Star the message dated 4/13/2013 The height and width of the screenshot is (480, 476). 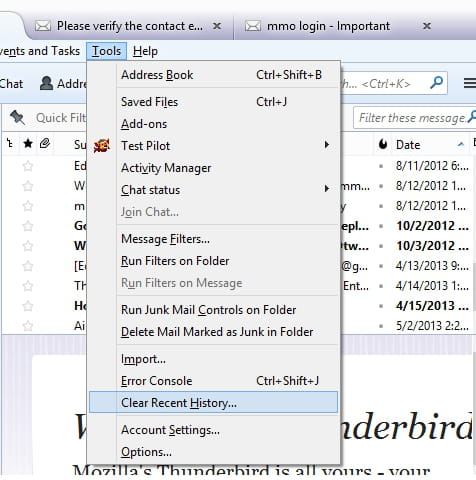click(x=28, y=266)
